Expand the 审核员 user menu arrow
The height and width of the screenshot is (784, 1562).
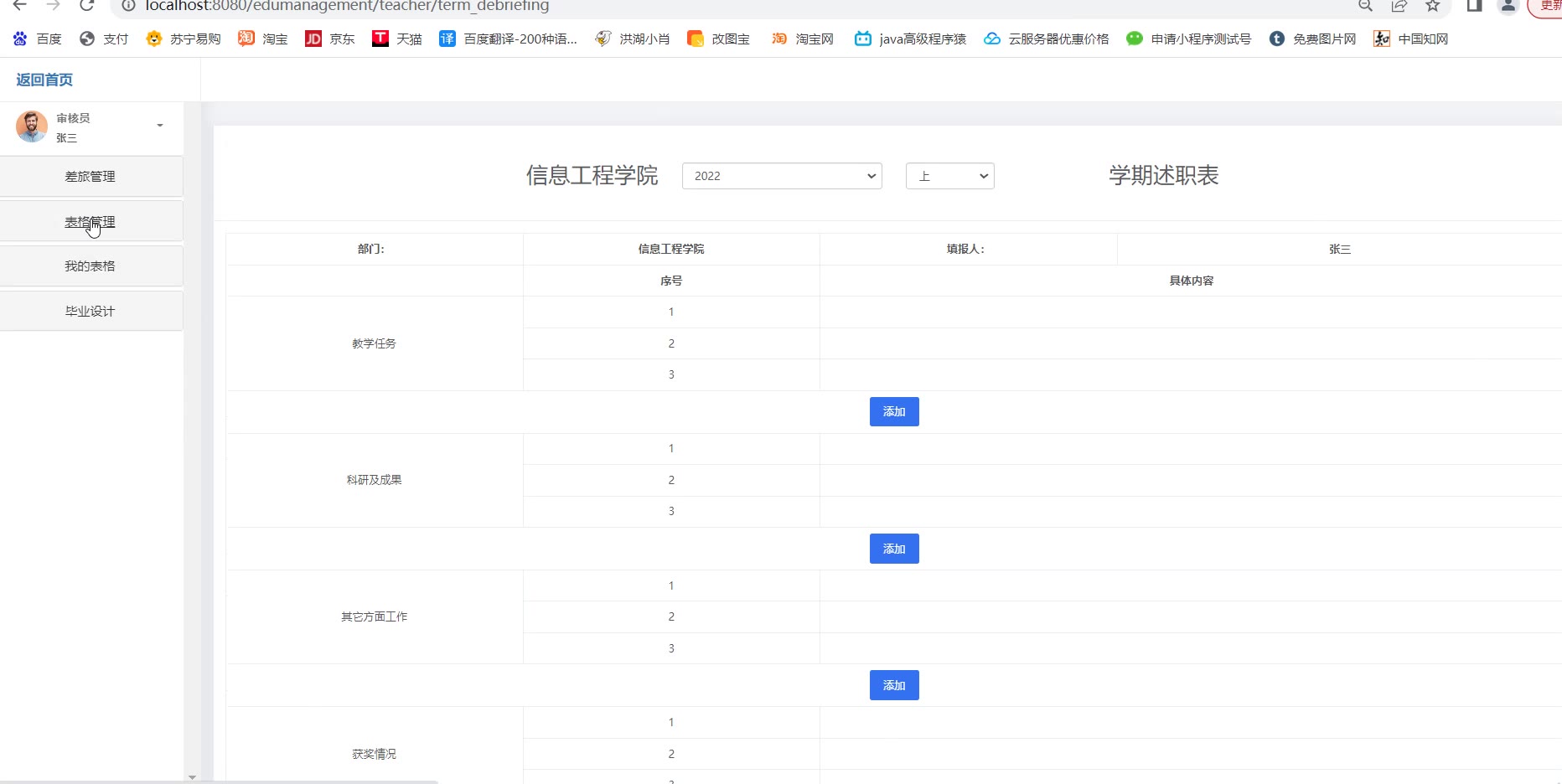[160, 126]
